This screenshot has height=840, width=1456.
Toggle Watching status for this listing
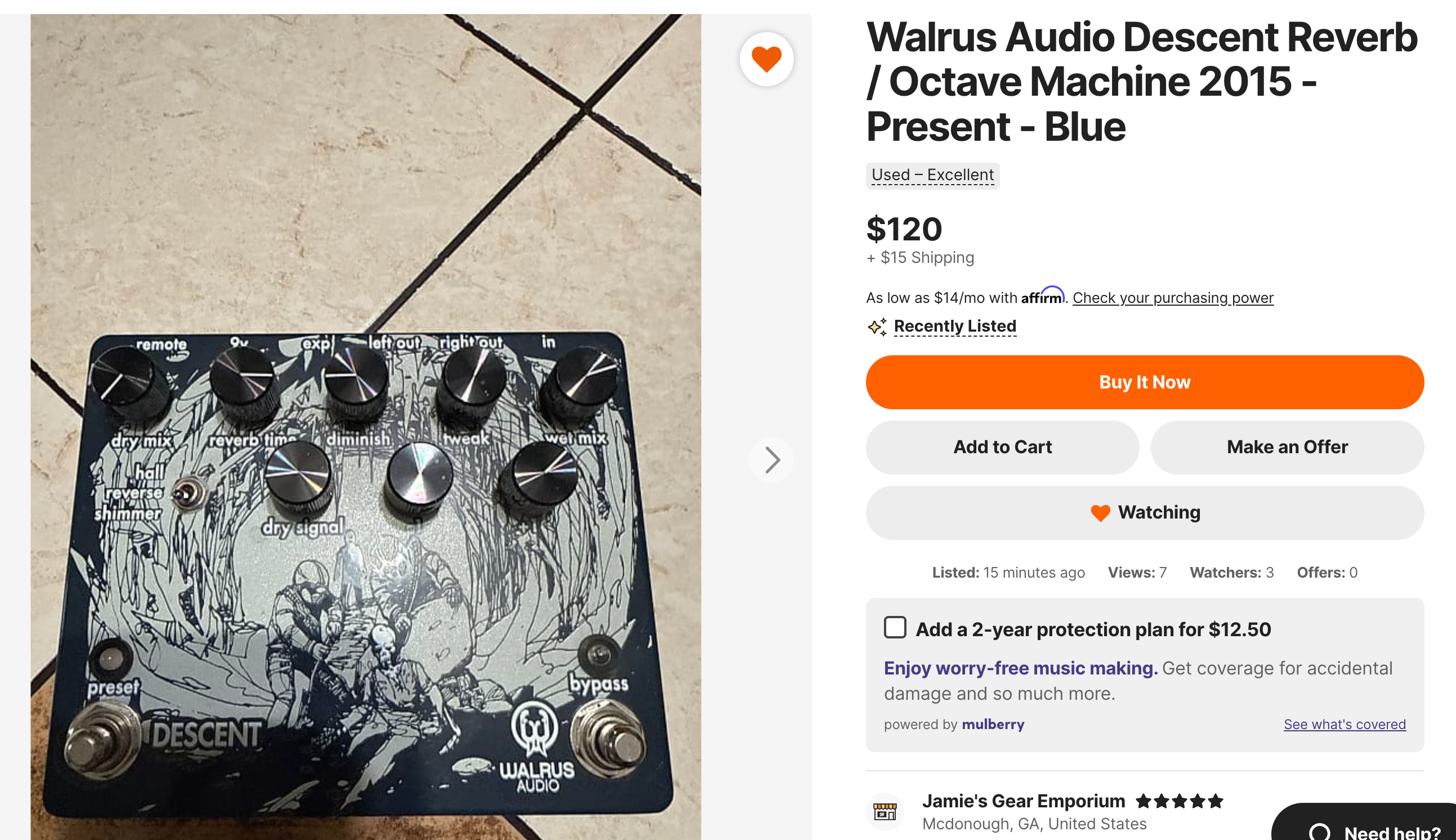tap(1145, 512)
